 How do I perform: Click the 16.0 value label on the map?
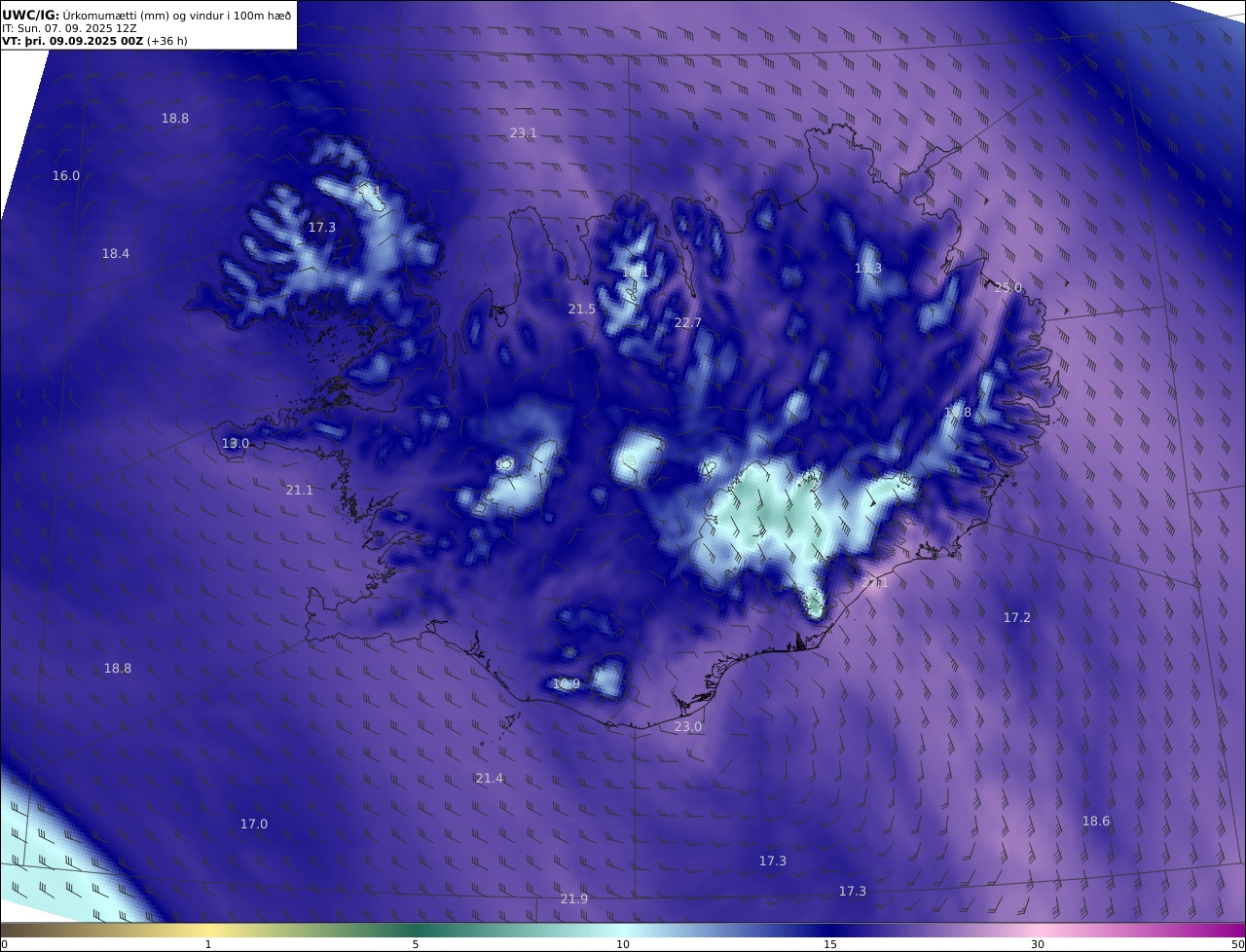[66, 176]
